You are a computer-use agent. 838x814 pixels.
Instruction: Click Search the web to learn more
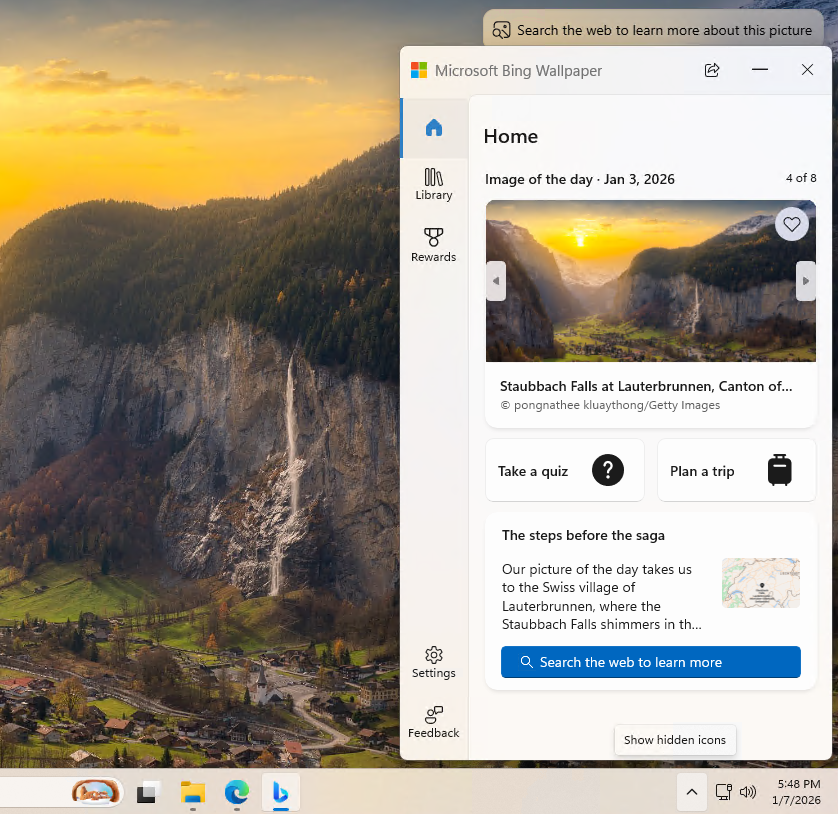[650, 662]
